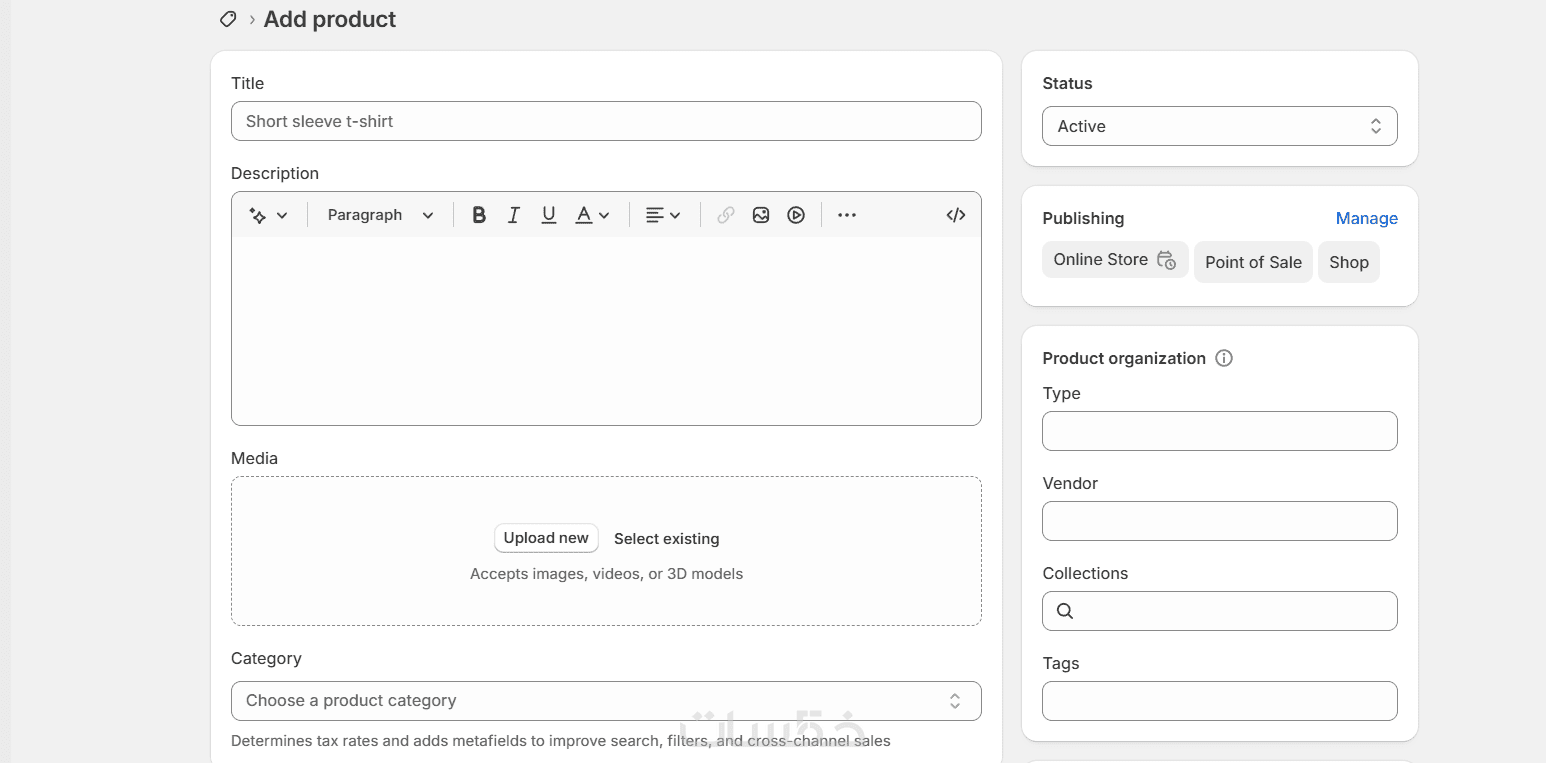
Task: Open the text color dropdown
Action: [x=592, y=215]
